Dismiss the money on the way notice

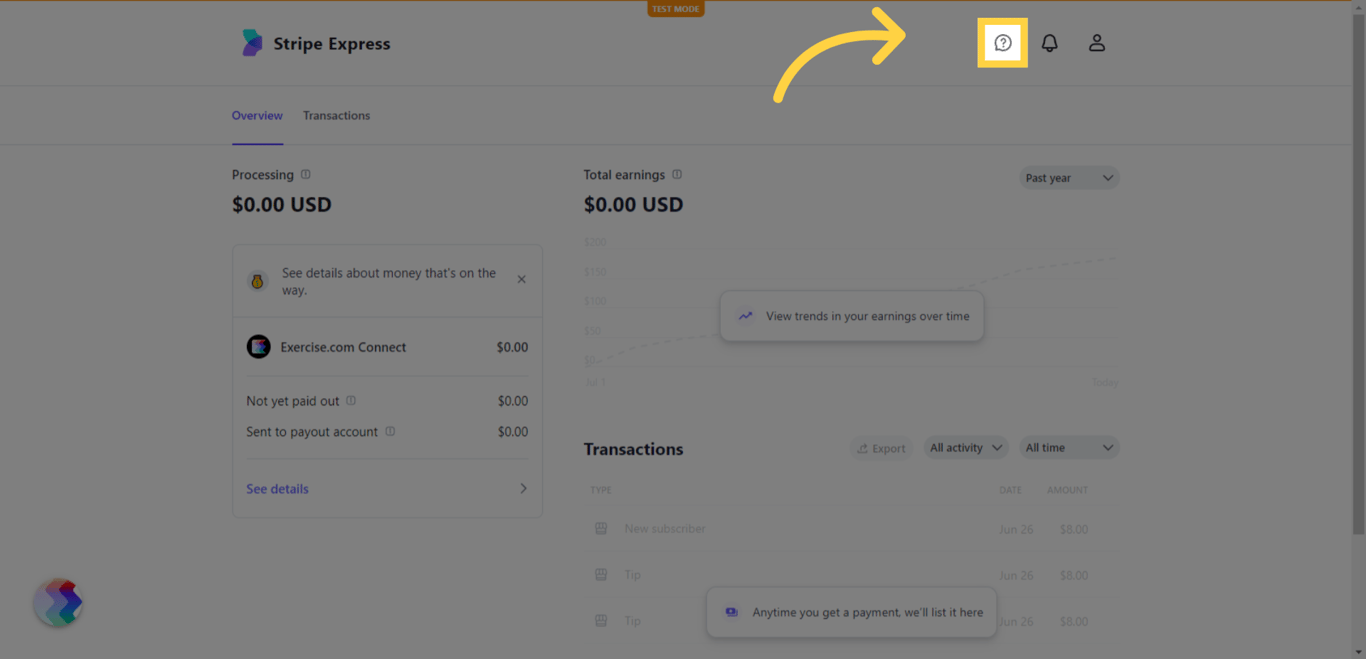(x=521, y=280)
